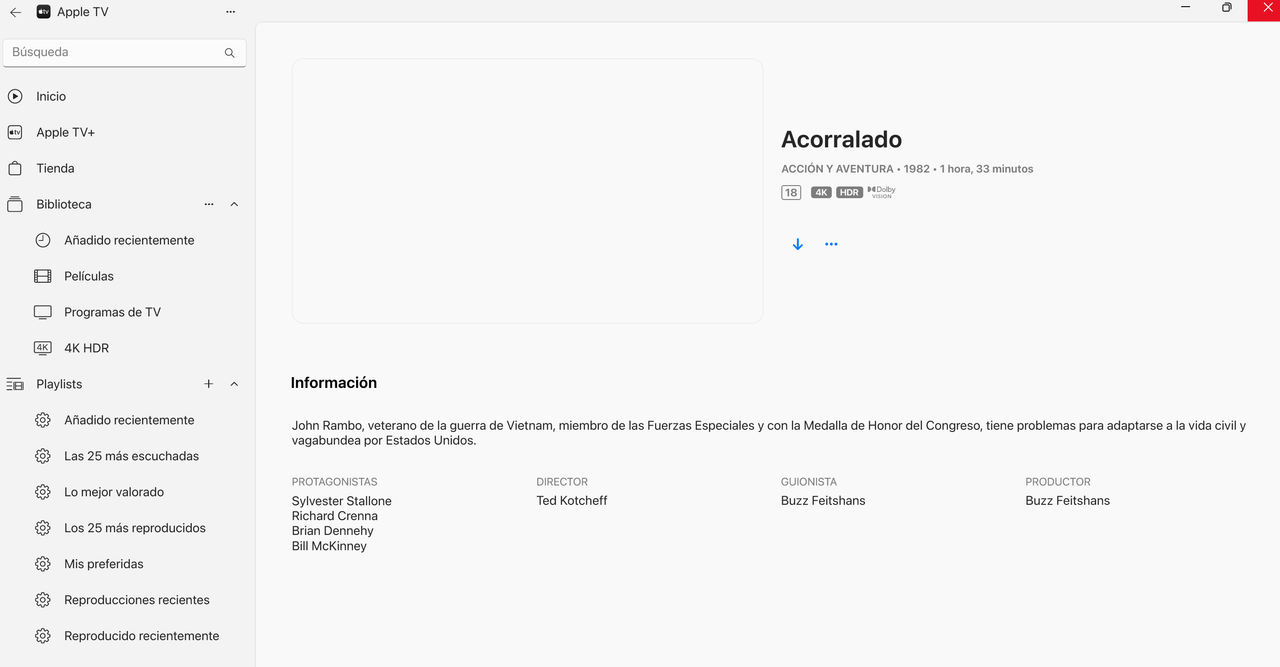Click the Dolby Vision badge
The height and width of the screenshot is (667, 1280).
coord(881,192)
